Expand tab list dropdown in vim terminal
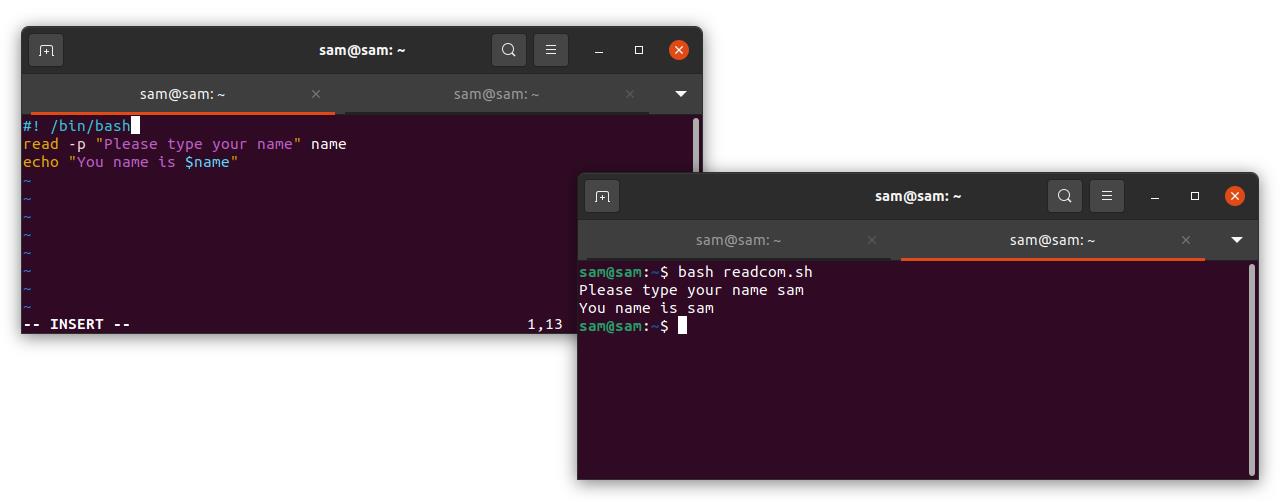This screenshot has width=1280, height=502. (681, 94)
